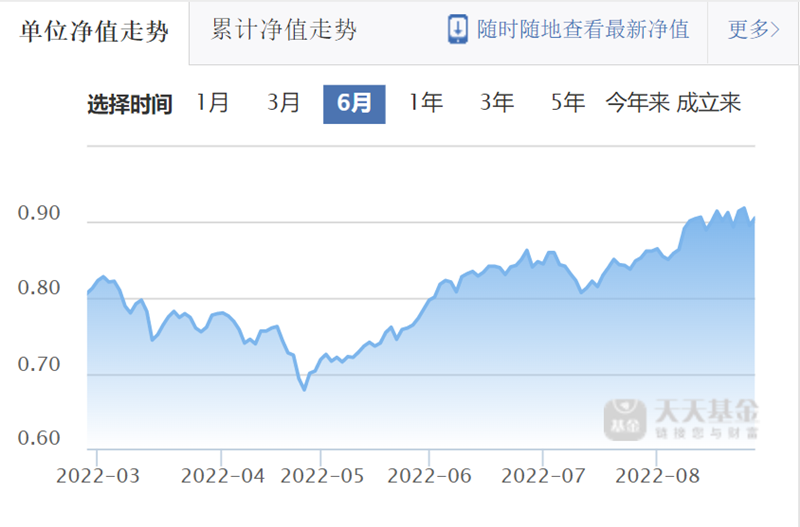Viewport: 800px width, 527px height.
Task: Select the 6月 time range
Action: click(x=354, y=104)
